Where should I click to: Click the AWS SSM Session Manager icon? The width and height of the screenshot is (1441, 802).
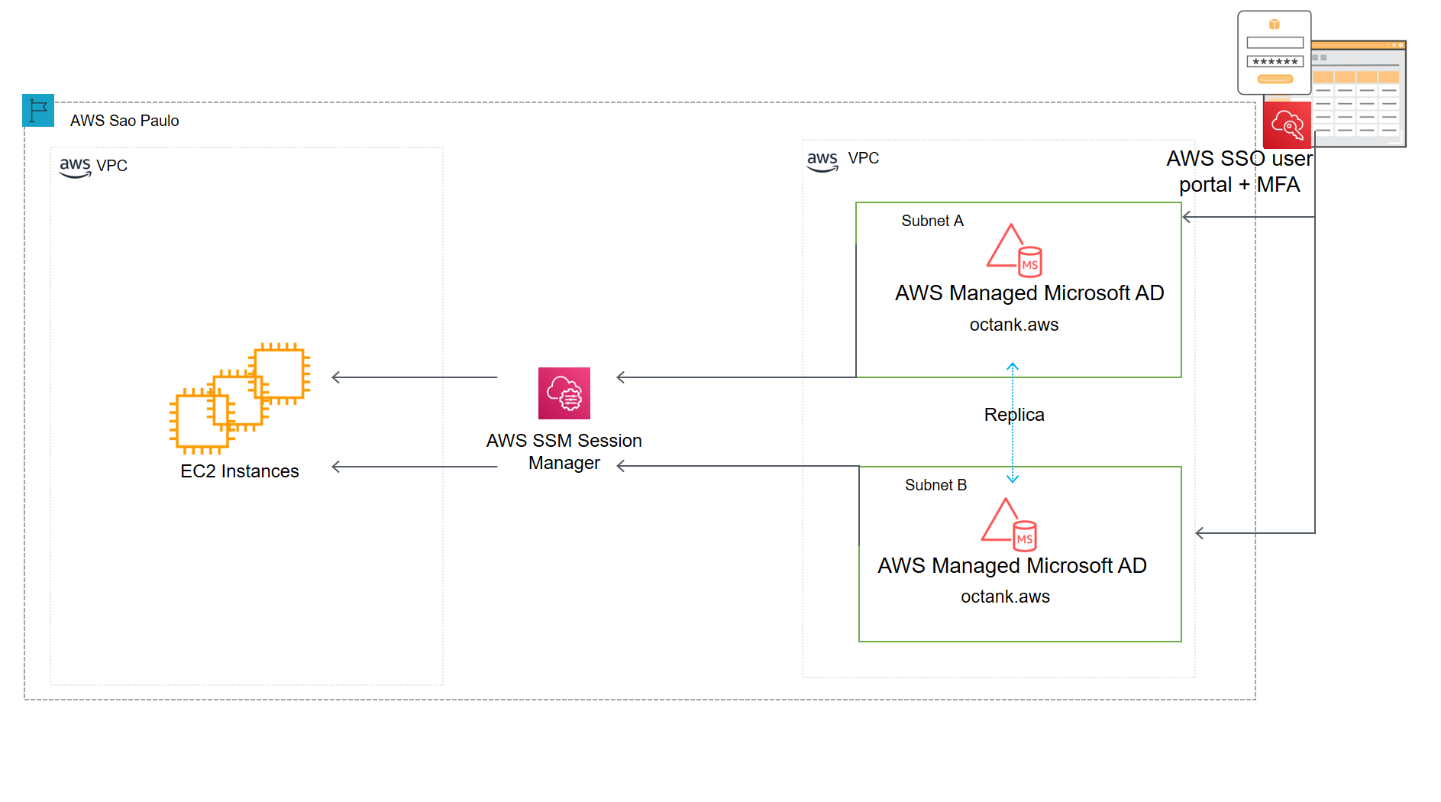click(x=564, y=393)
